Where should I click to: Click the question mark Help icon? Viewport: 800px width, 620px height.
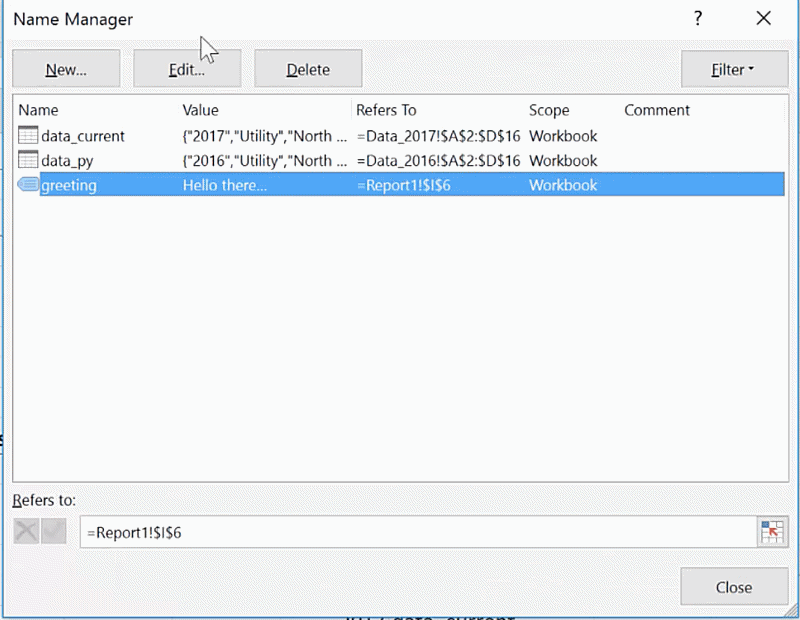[x=698, y=19]
